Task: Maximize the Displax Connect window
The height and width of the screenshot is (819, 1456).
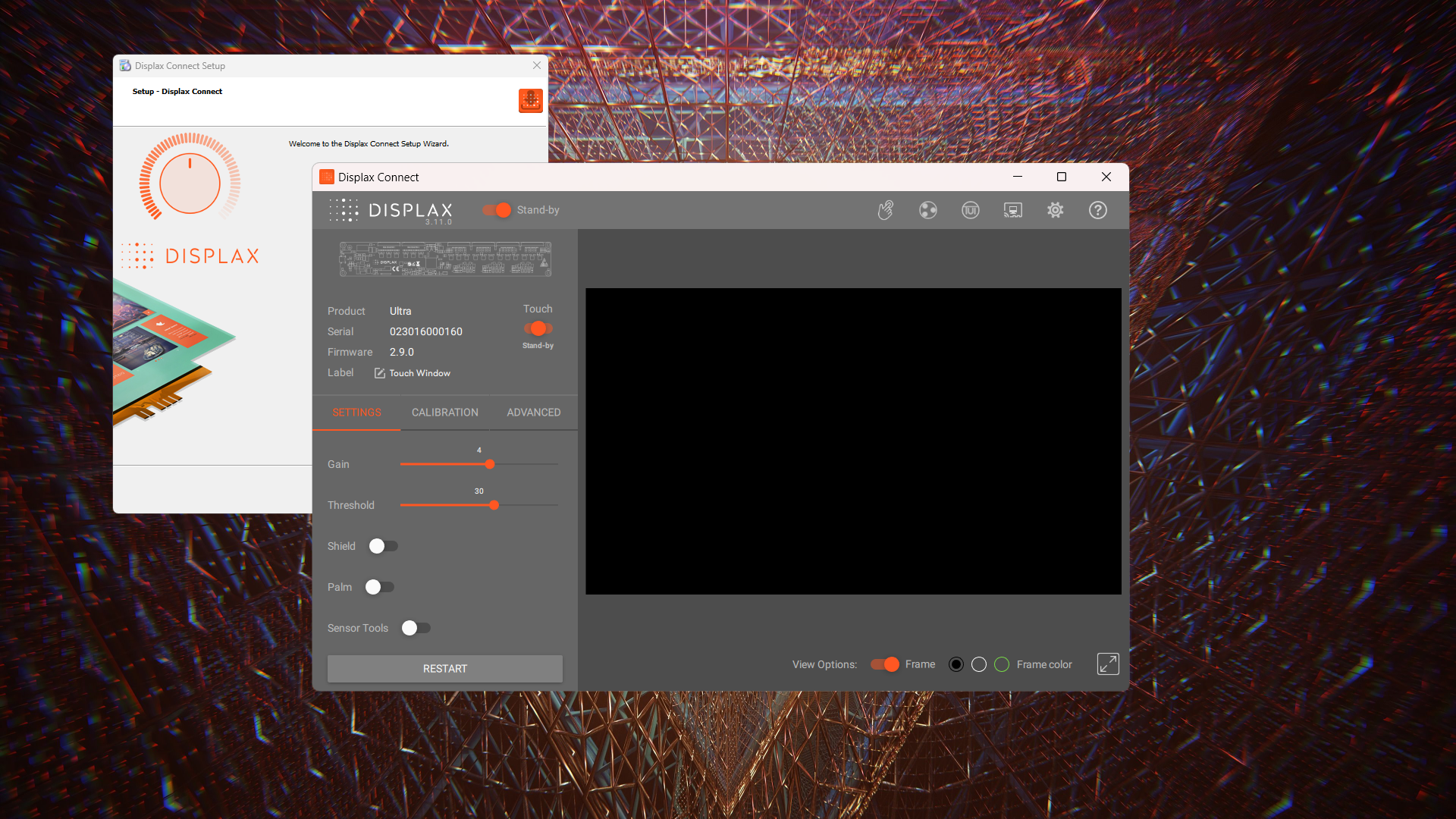Action: 1062,177
